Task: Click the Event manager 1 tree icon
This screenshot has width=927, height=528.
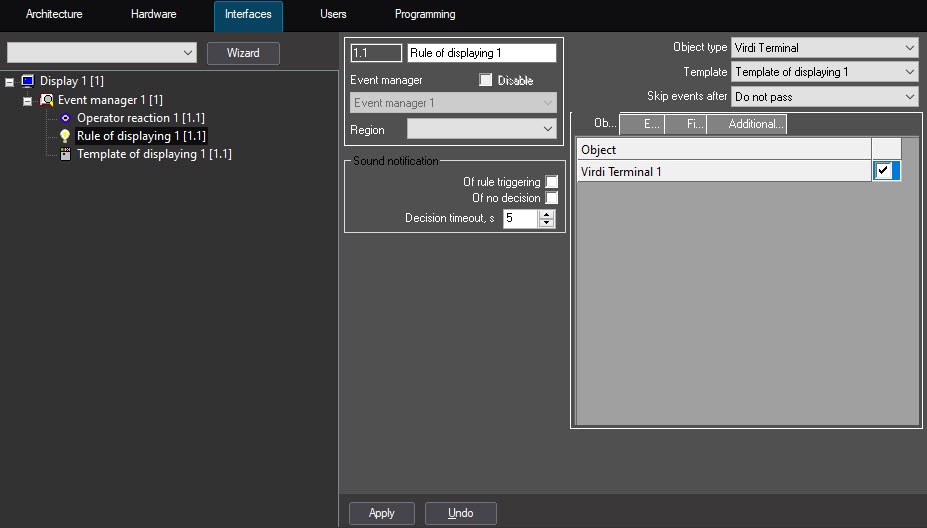Action: 46,100
